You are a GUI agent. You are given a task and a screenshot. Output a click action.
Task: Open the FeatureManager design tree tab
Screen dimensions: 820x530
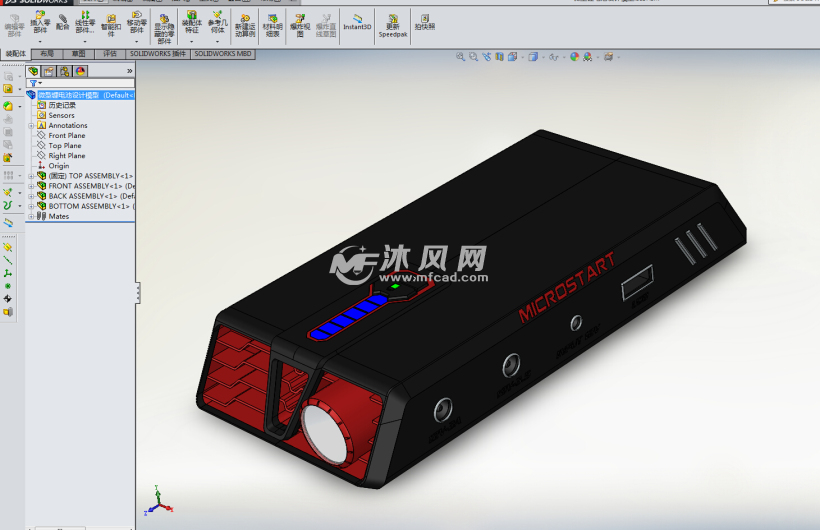(x=33, y=71)
